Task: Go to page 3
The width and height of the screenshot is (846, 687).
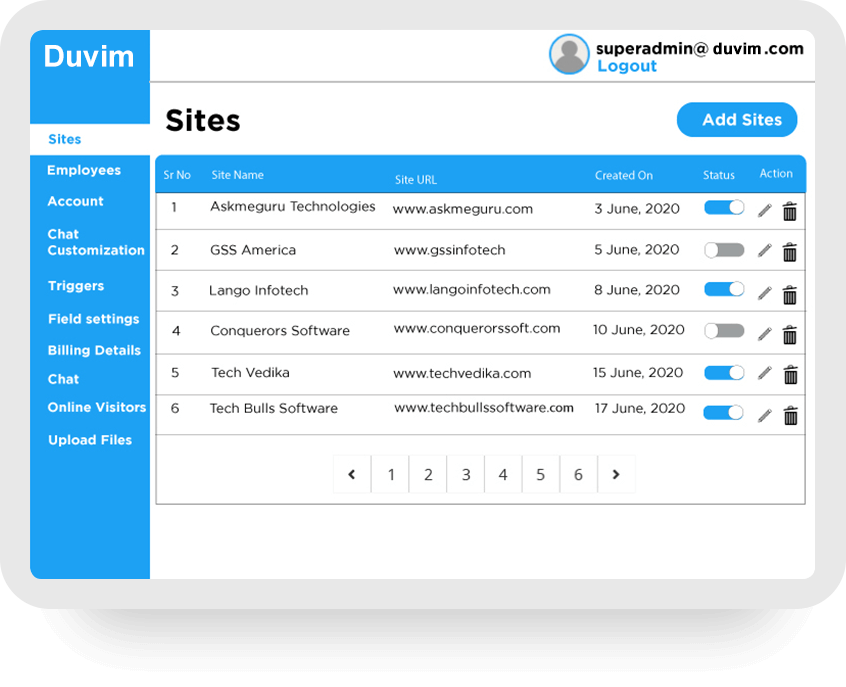Action: point(466,474)
